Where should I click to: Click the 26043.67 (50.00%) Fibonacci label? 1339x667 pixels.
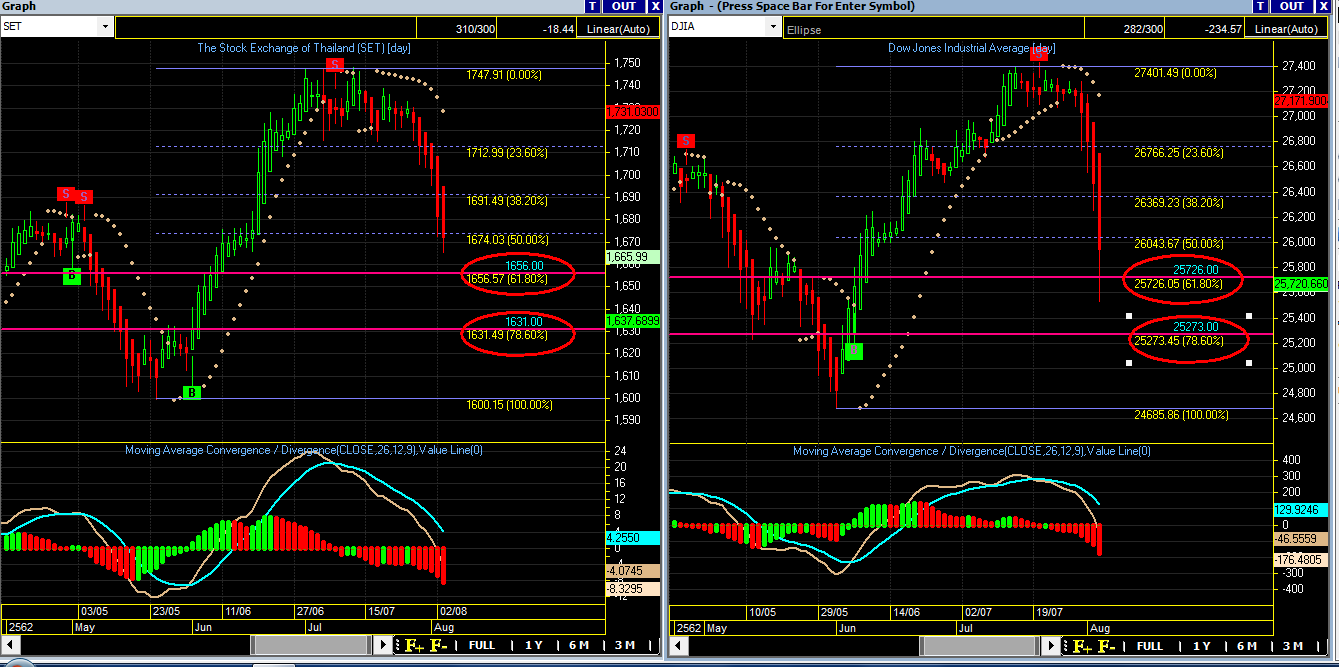pyautogui.click(x=1178, y=243)
